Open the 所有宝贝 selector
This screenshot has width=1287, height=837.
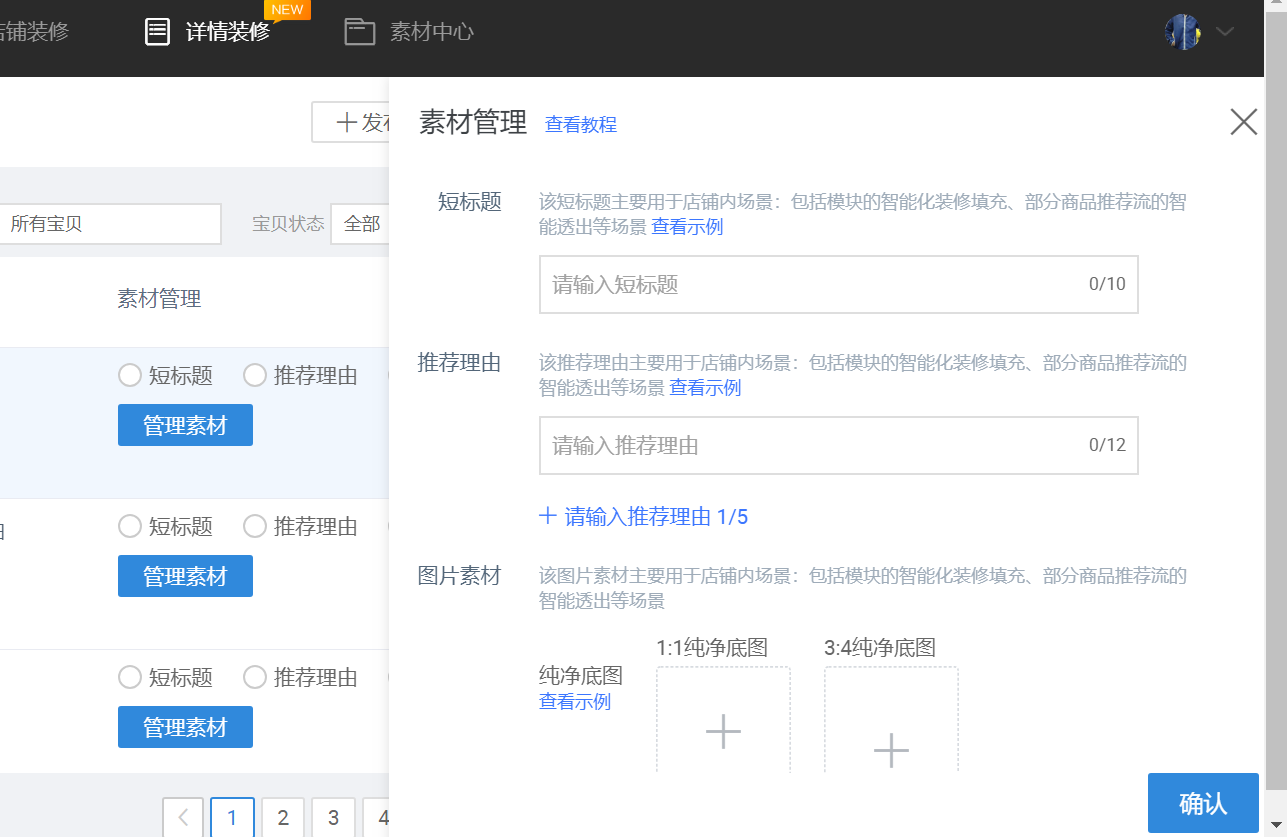(x=110, y=223)
